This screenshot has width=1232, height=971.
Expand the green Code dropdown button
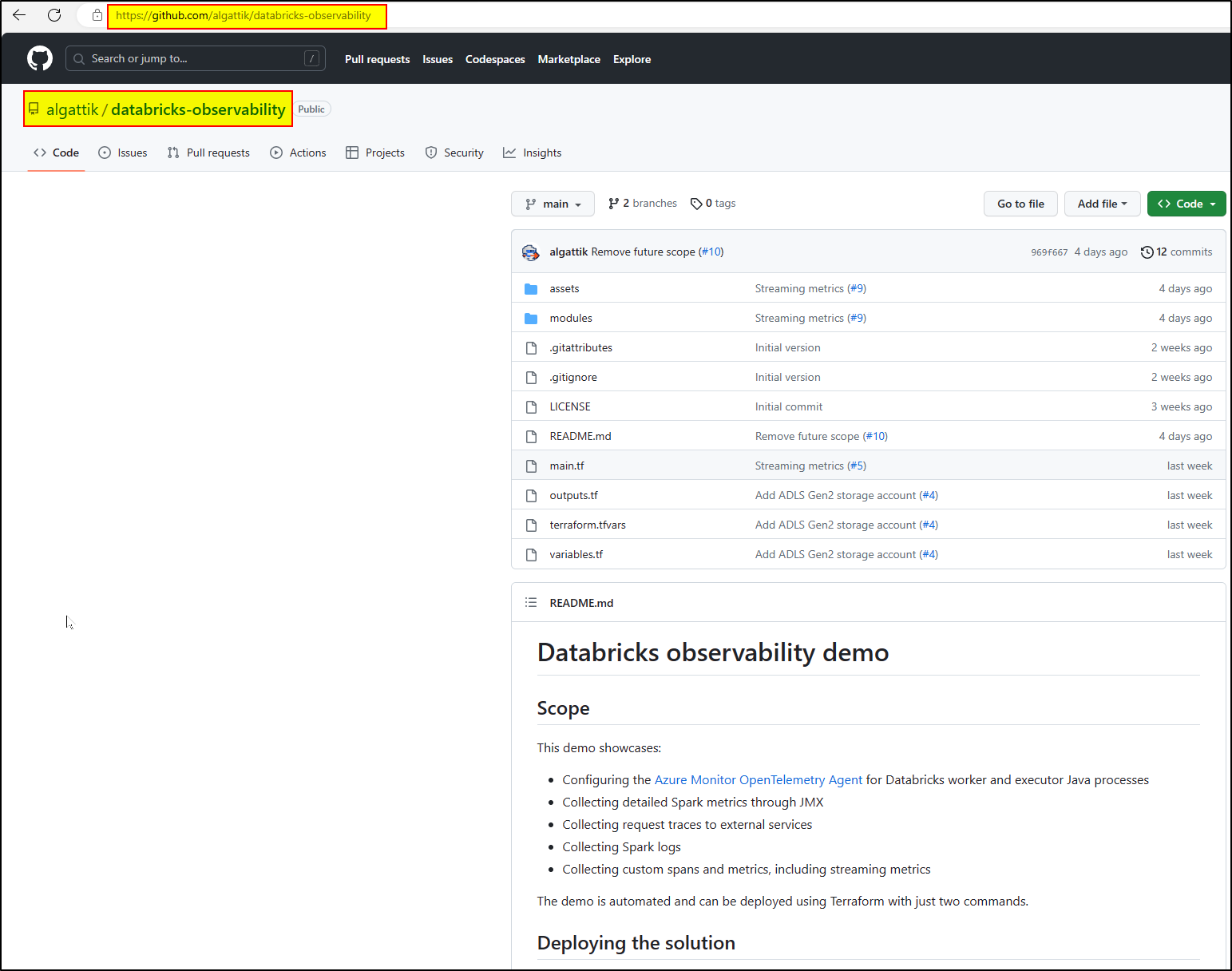click(1186, 204)
